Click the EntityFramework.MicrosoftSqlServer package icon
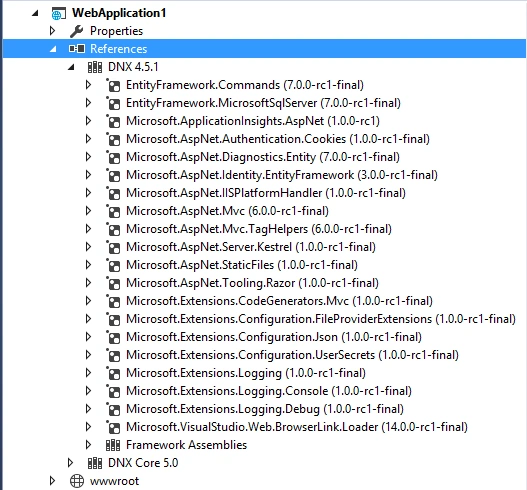The width and height of the screenshot is (527, 490). coord(113,103)
